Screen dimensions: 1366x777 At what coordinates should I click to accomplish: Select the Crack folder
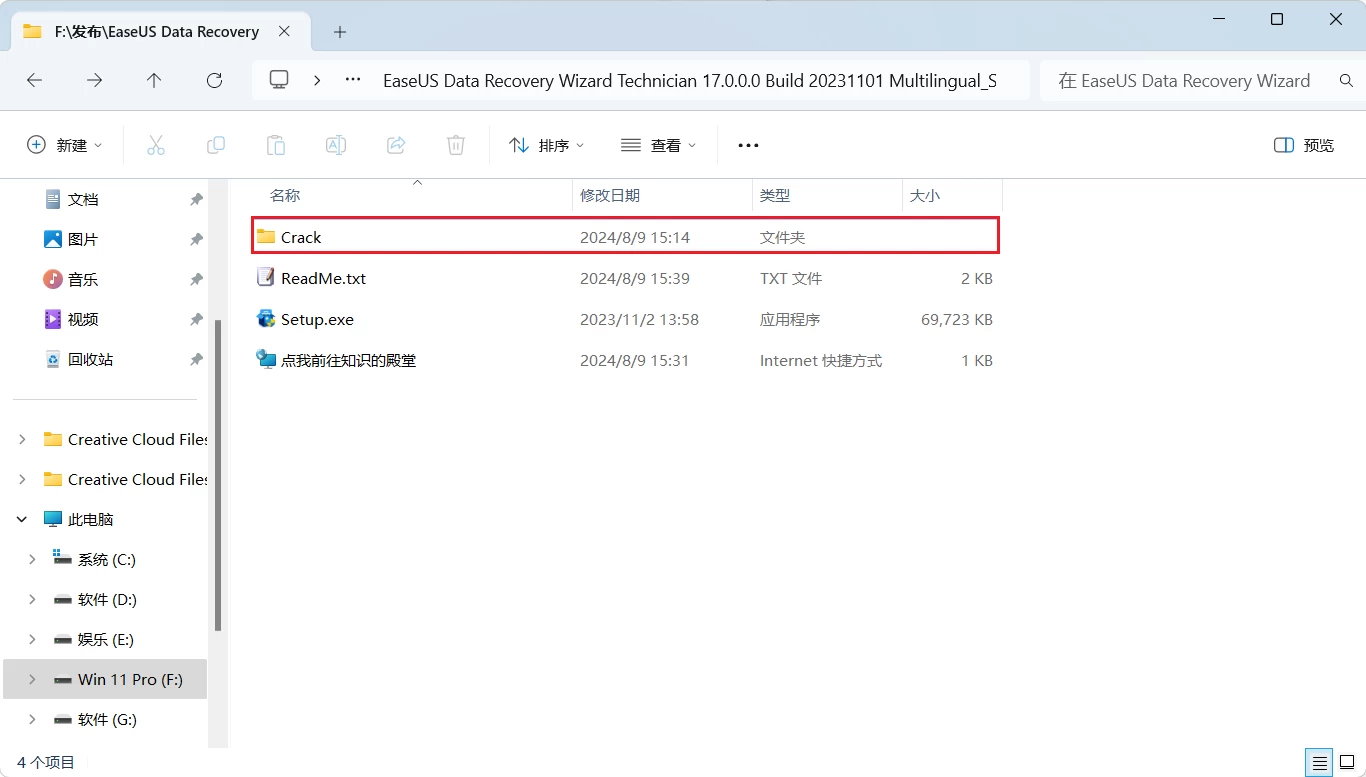coord(625,237)
